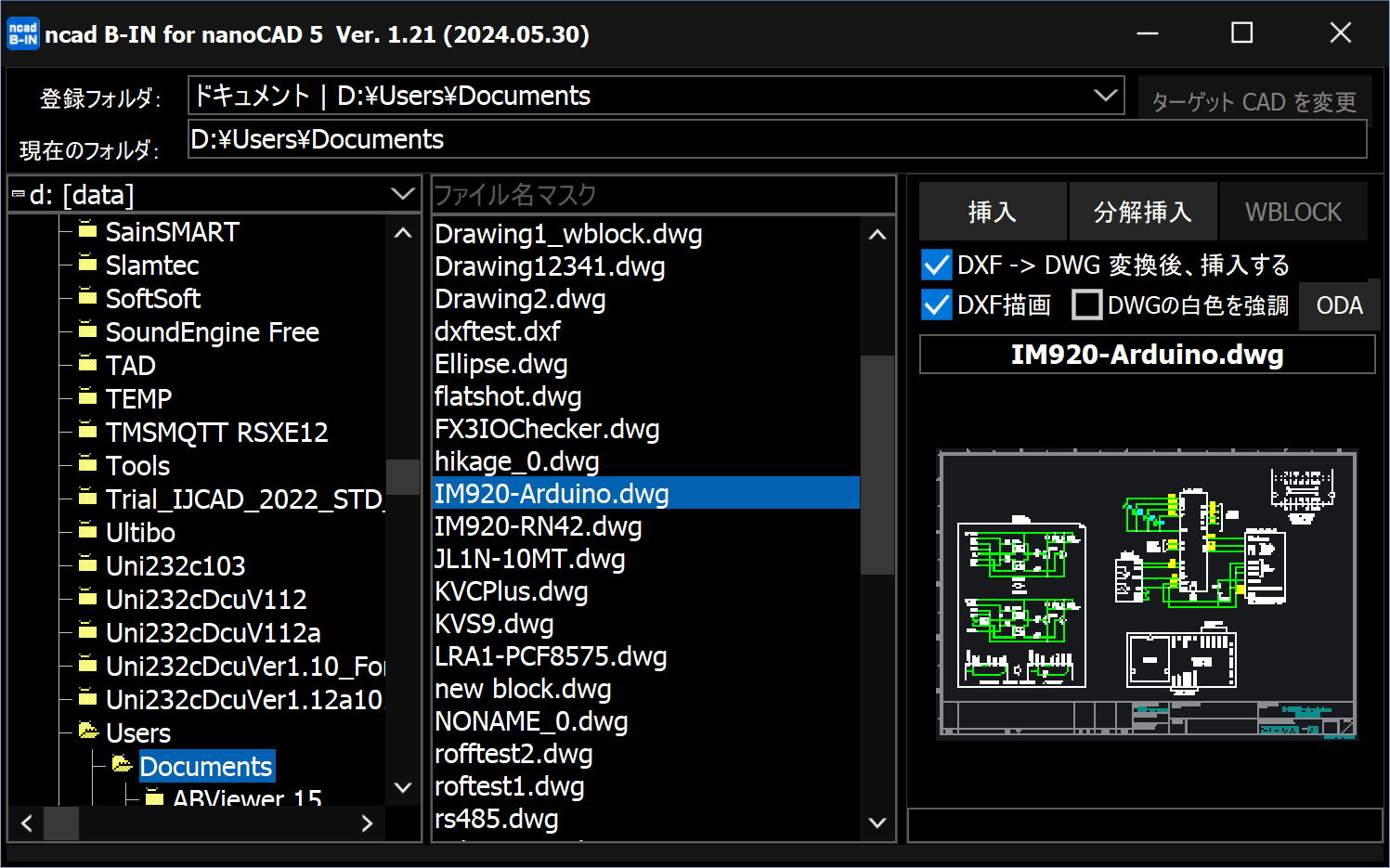Toggle DXF -> DWG 変換後、挿入する checkbox

click(x=937, y=266)
